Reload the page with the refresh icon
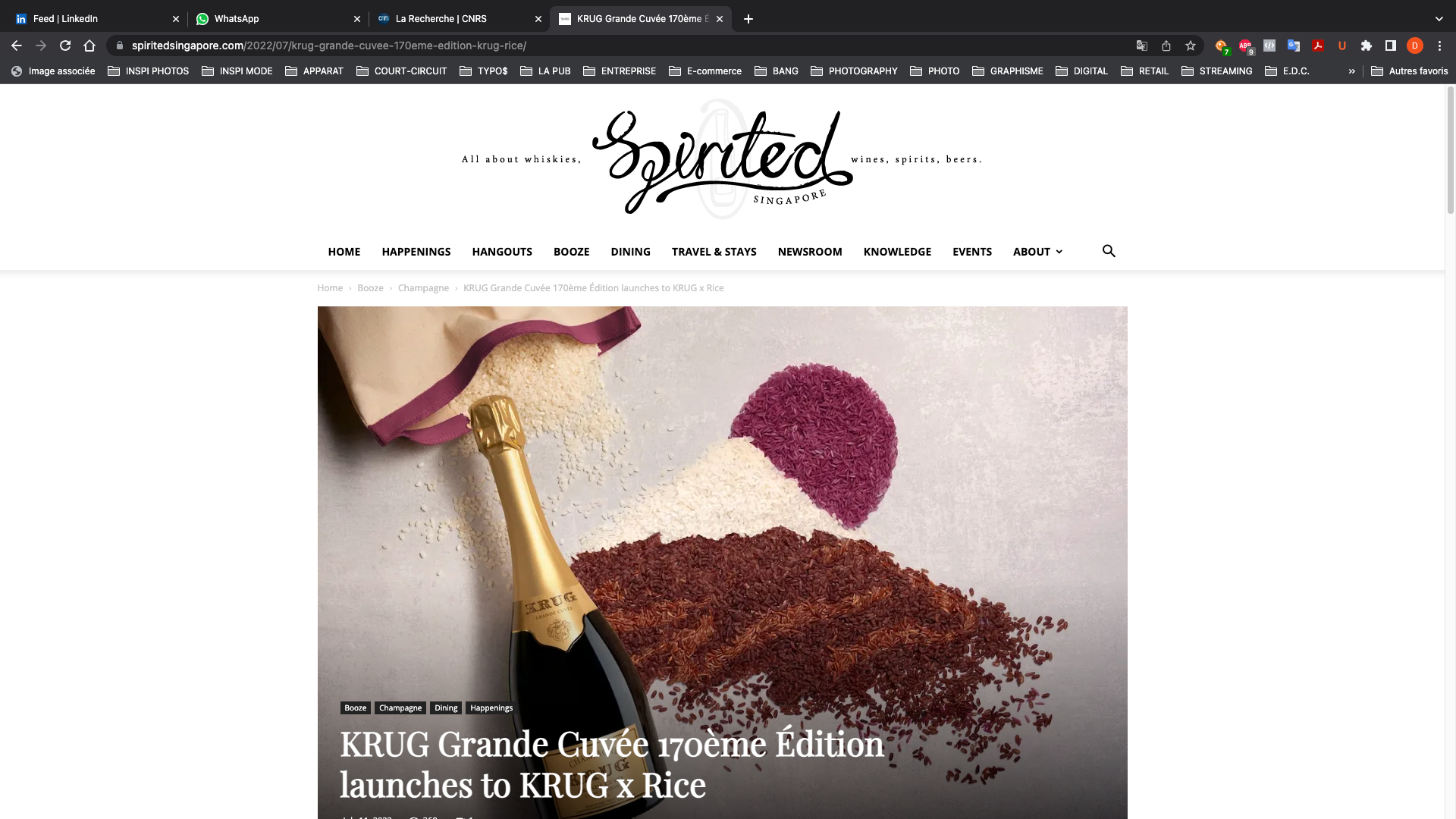 65,45
